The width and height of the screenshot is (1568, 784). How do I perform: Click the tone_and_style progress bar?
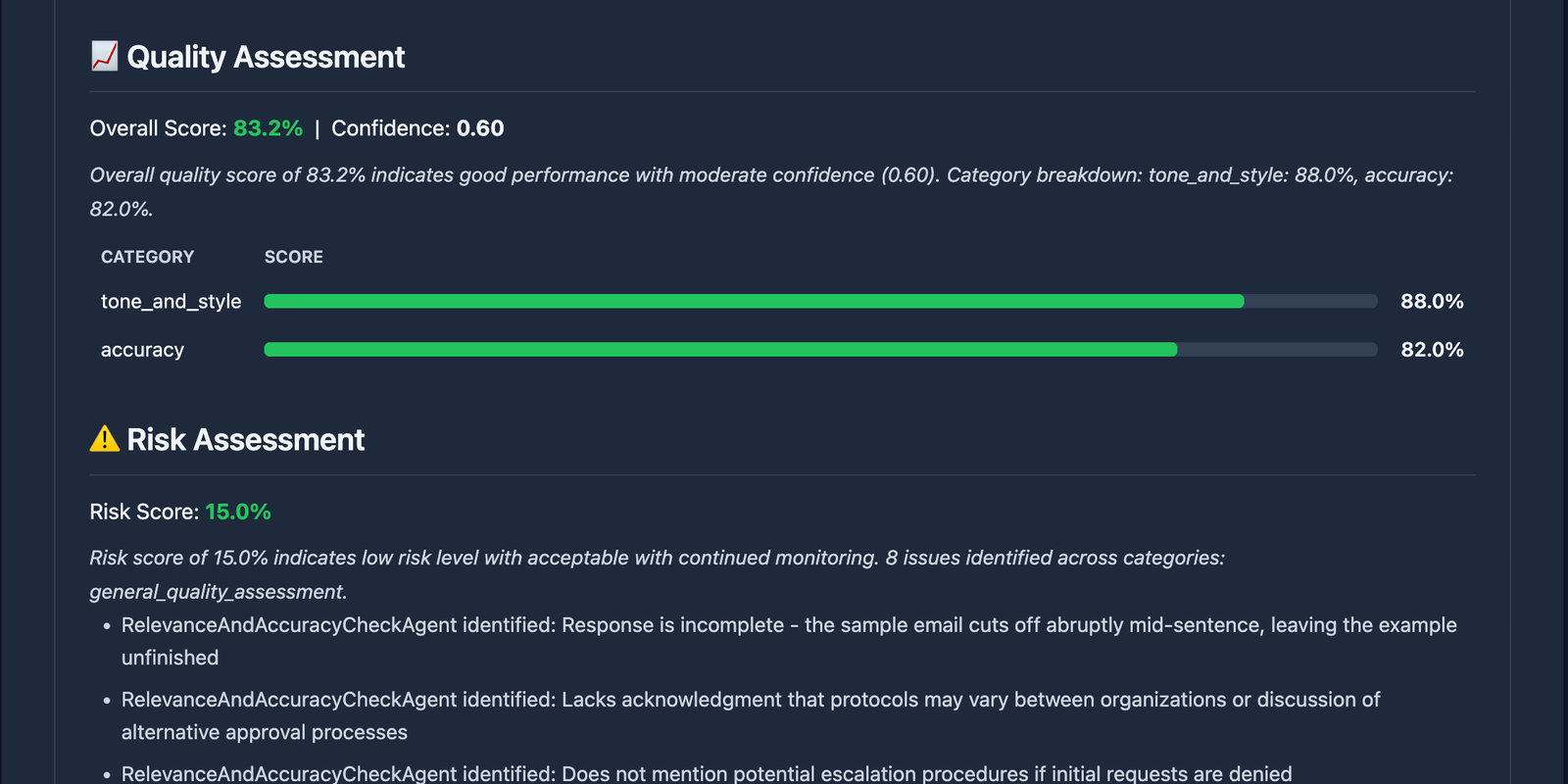coord(820,302)
